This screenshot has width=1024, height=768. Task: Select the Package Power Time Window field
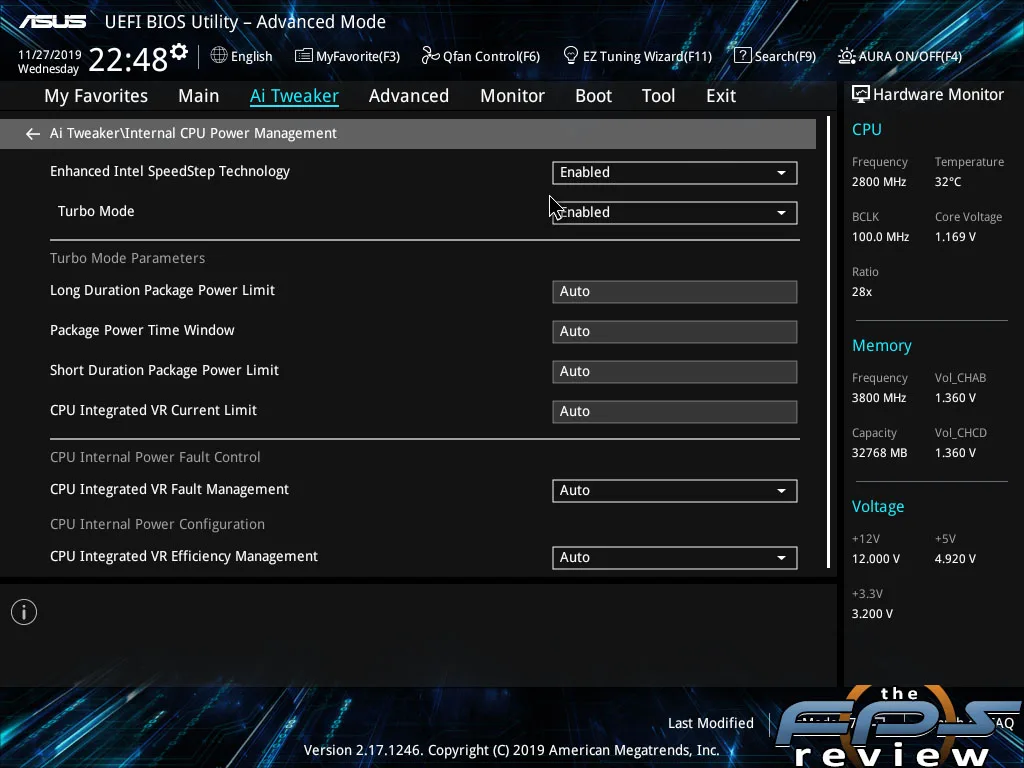[x=675, y=332]
